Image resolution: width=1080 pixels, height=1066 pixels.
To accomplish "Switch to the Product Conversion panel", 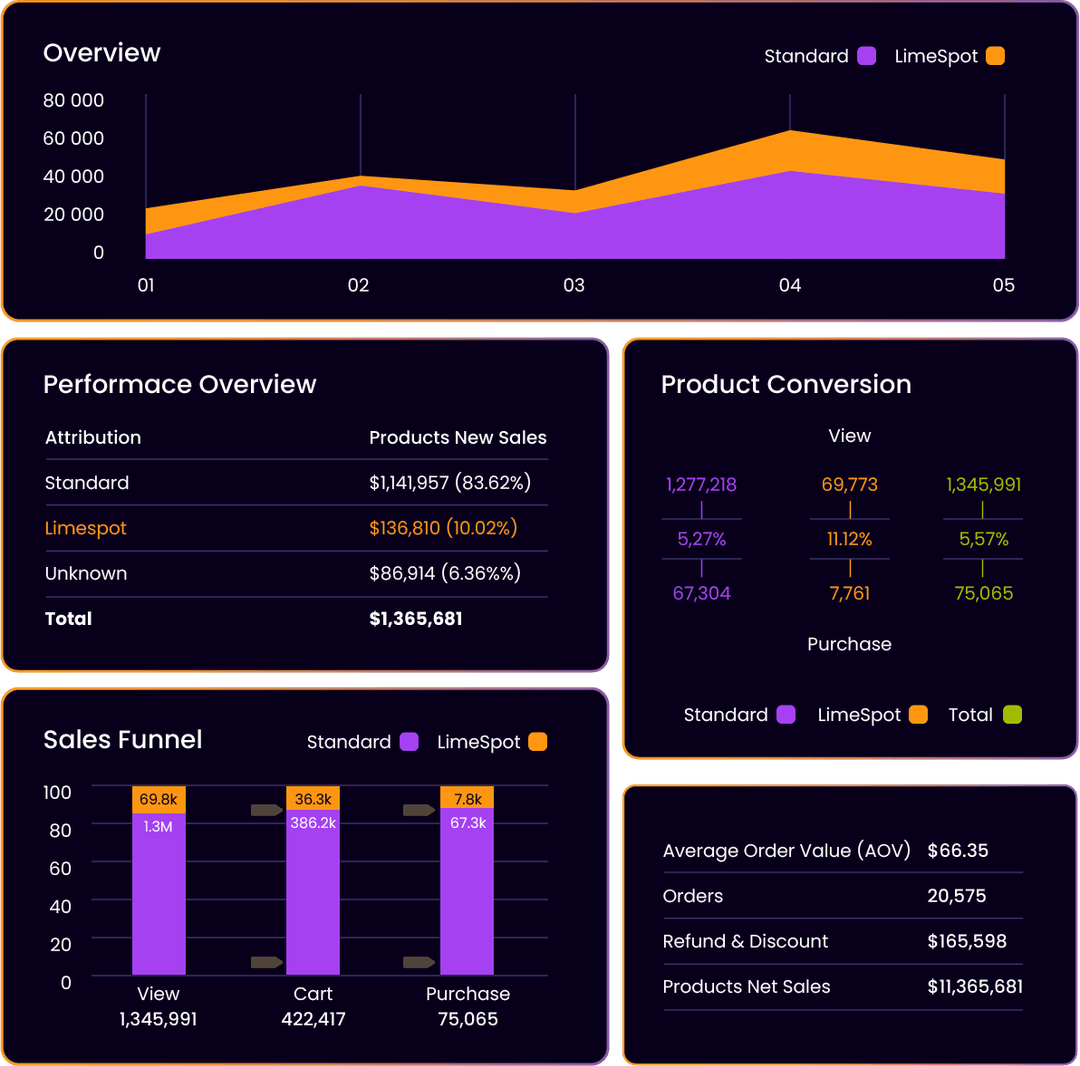I will (786, 384).
